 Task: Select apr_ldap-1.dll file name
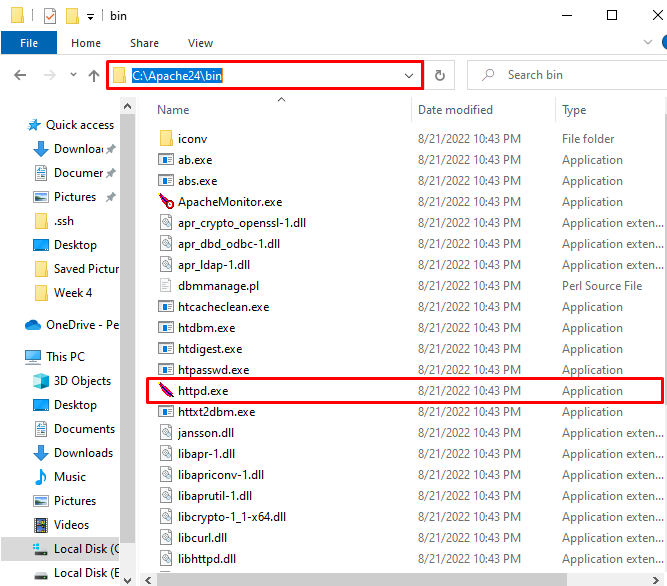point(214,265)
